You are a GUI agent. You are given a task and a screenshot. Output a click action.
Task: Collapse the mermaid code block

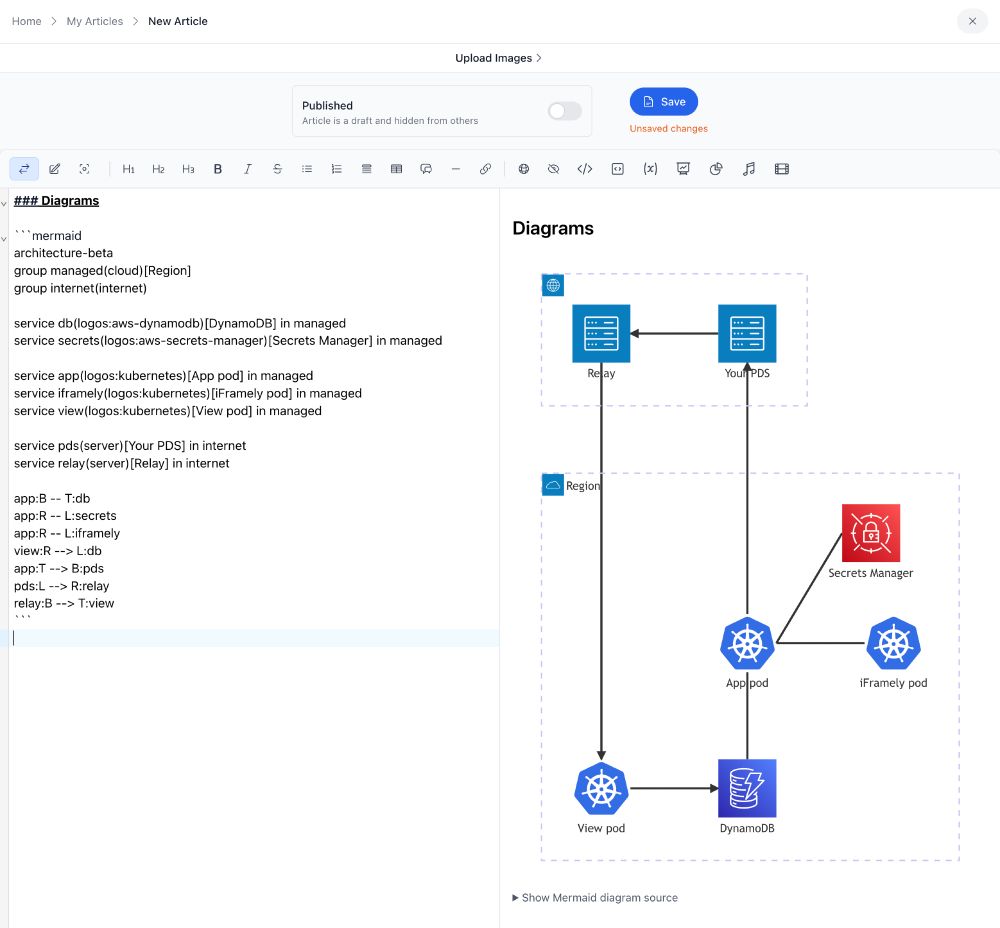point(6,238)
